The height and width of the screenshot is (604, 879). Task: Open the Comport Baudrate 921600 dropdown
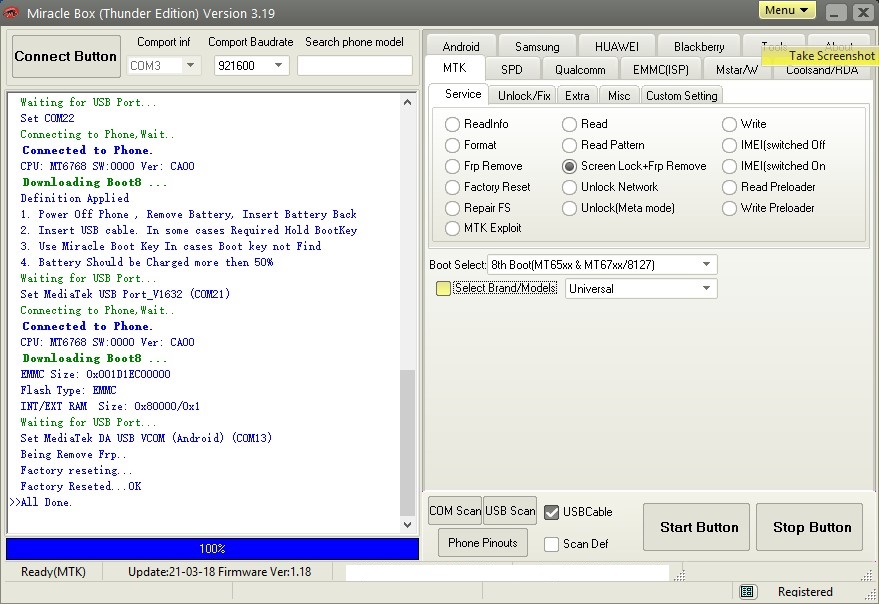(279, 66)
